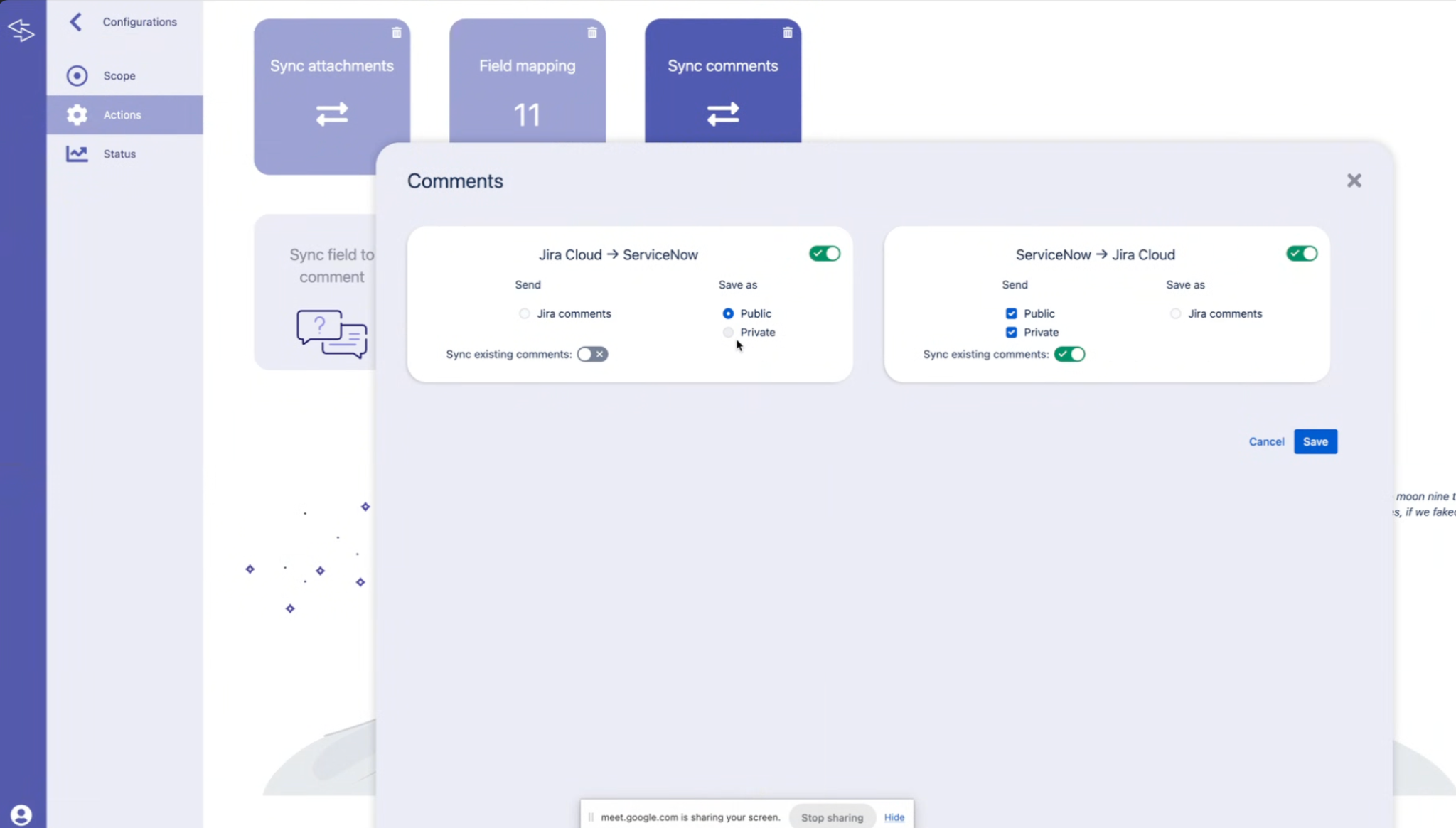Click the ServiceNow → Jira Cloud heading text

tap(1095, 254)
